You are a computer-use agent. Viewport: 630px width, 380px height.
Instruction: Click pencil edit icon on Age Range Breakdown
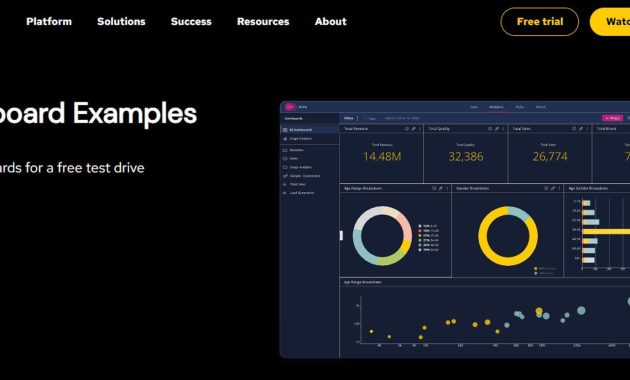(441, 188)
